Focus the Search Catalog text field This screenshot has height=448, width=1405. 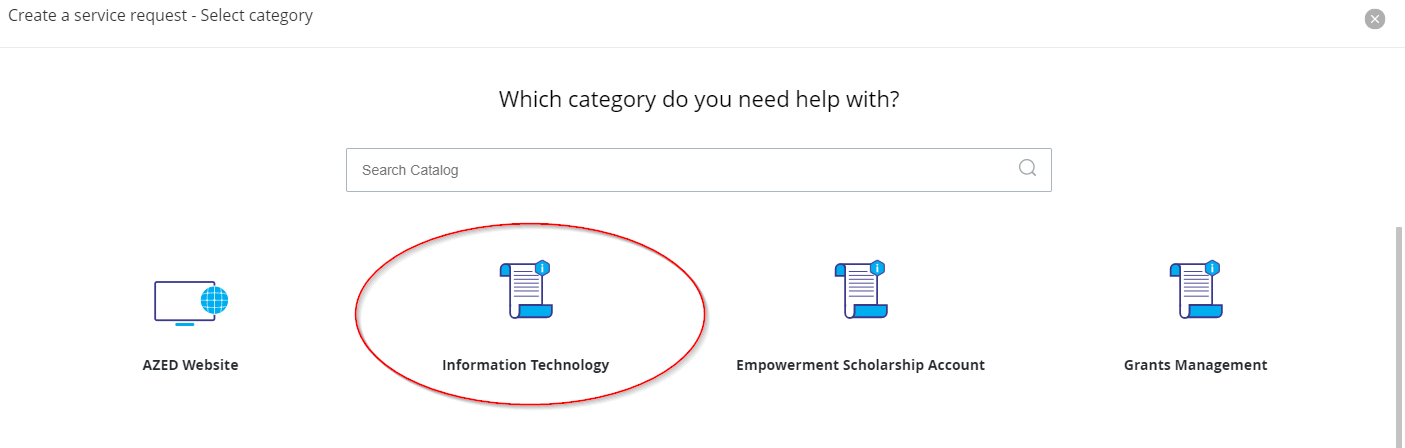(698, 170)
